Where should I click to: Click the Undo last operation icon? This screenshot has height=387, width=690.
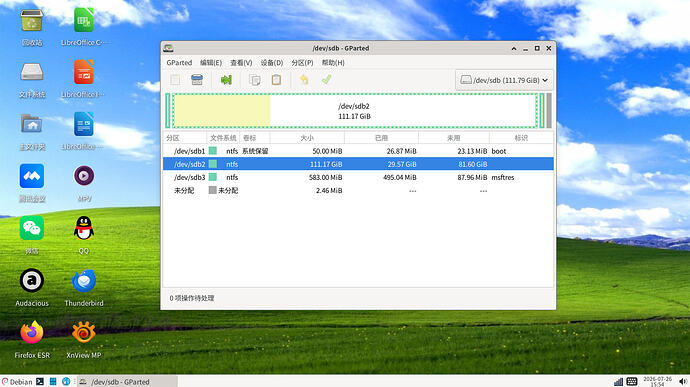point(304,80)
